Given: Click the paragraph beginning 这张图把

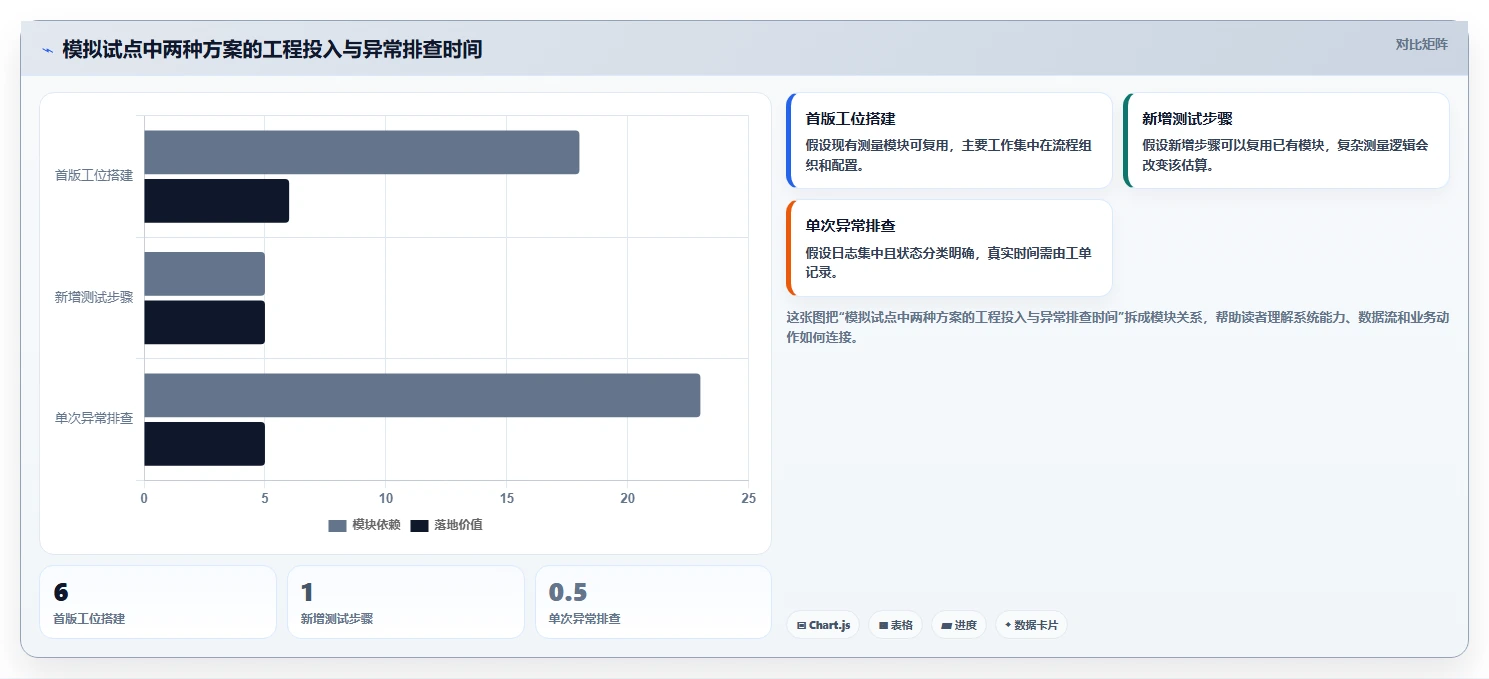Looking at the screenshot, I should [x=1118, y=327].
